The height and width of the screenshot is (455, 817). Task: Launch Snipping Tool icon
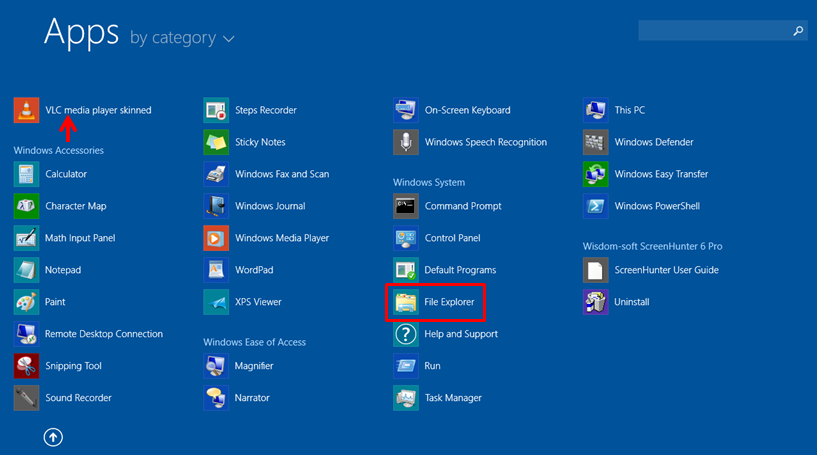coord(26,366)
